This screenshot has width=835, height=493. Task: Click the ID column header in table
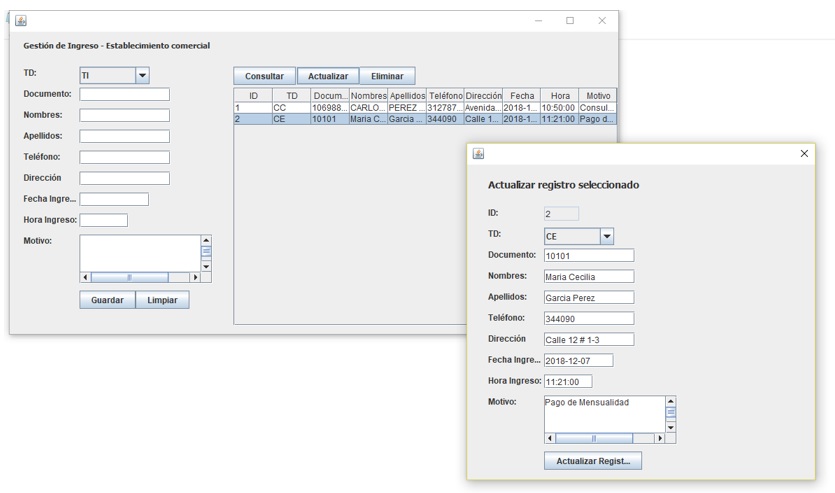click(253, 96)
